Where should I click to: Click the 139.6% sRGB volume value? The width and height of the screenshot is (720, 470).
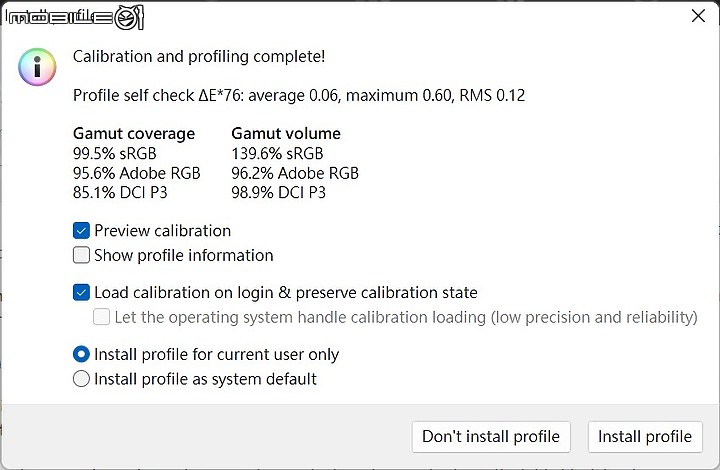277,153
